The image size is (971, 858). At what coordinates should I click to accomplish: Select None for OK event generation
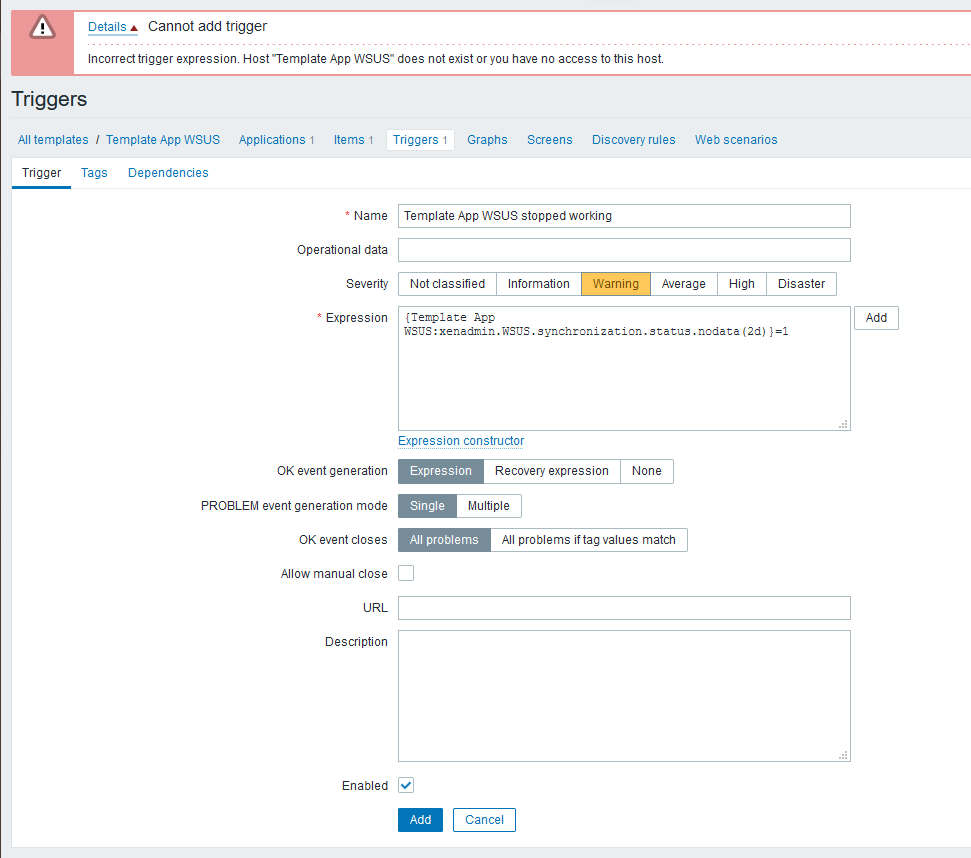click(x=647, y=471)
